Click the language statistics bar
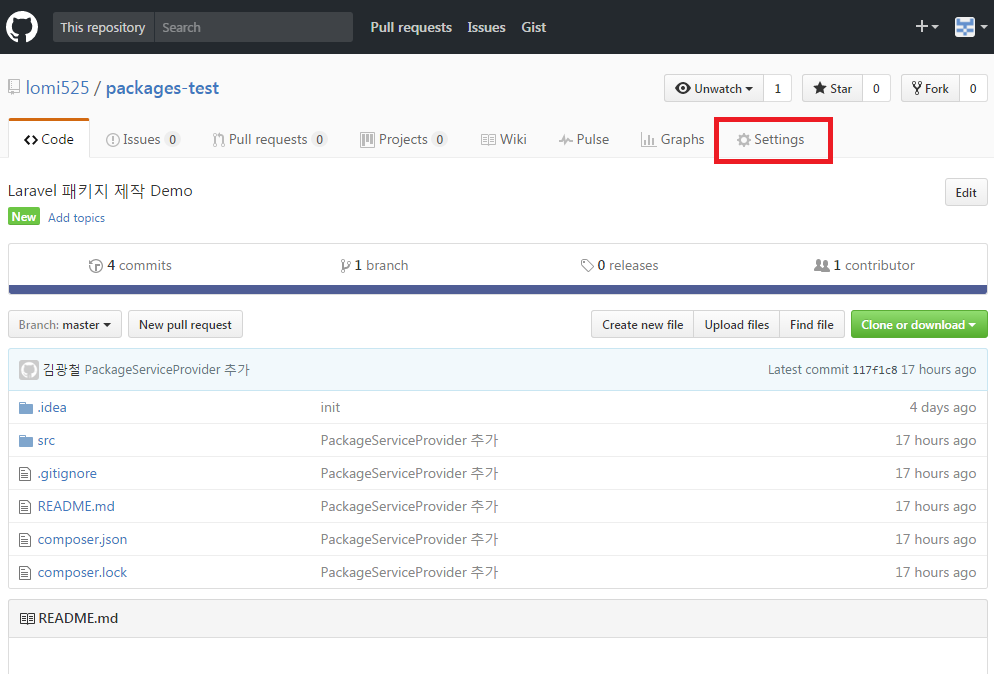The height and width of the screenshot is (674, 994). [x=498, y=290]
